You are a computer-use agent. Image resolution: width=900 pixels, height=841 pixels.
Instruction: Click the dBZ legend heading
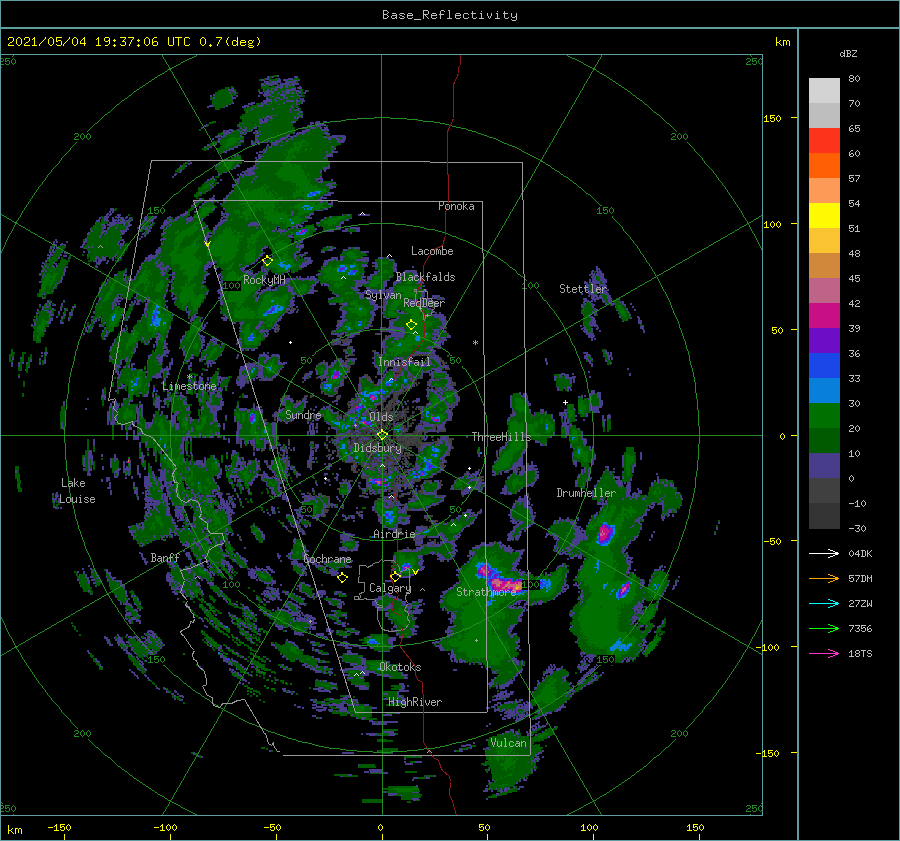tap(848, 53)
